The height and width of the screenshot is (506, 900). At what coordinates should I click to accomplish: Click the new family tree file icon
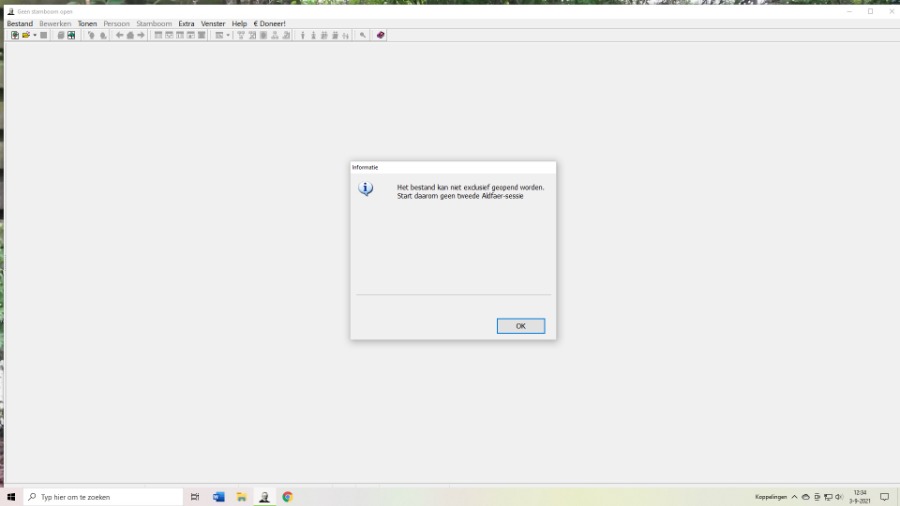15,35
